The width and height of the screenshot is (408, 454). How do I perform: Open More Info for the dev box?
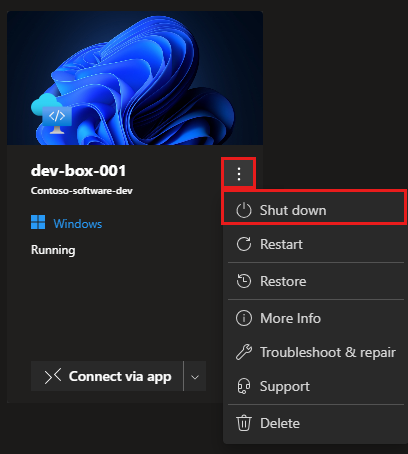tap(314, 318)
